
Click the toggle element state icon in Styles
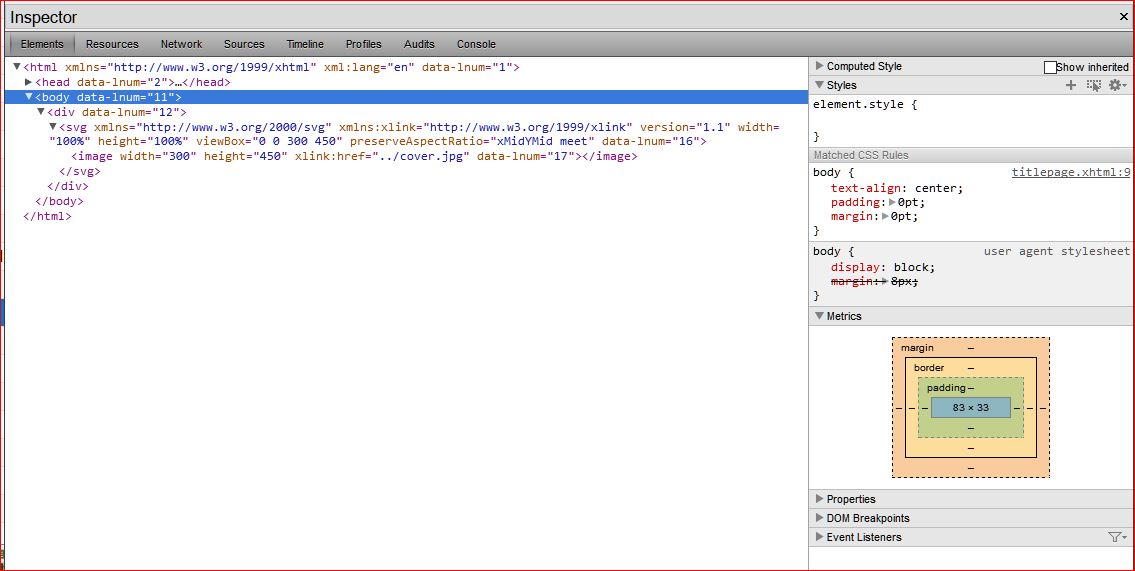pos(1094,86)
